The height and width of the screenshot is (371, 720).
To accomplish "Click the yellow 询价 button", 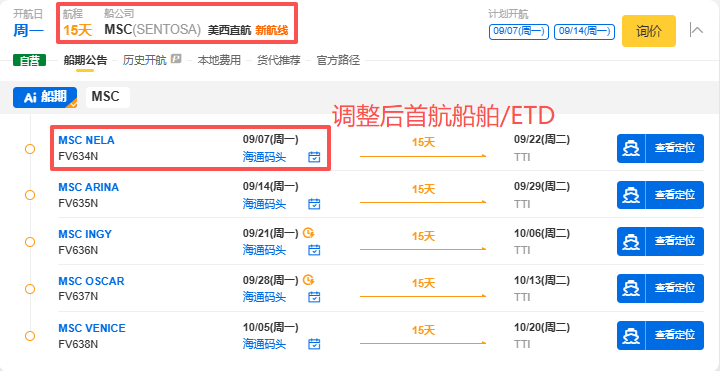I will click(649, 31).
